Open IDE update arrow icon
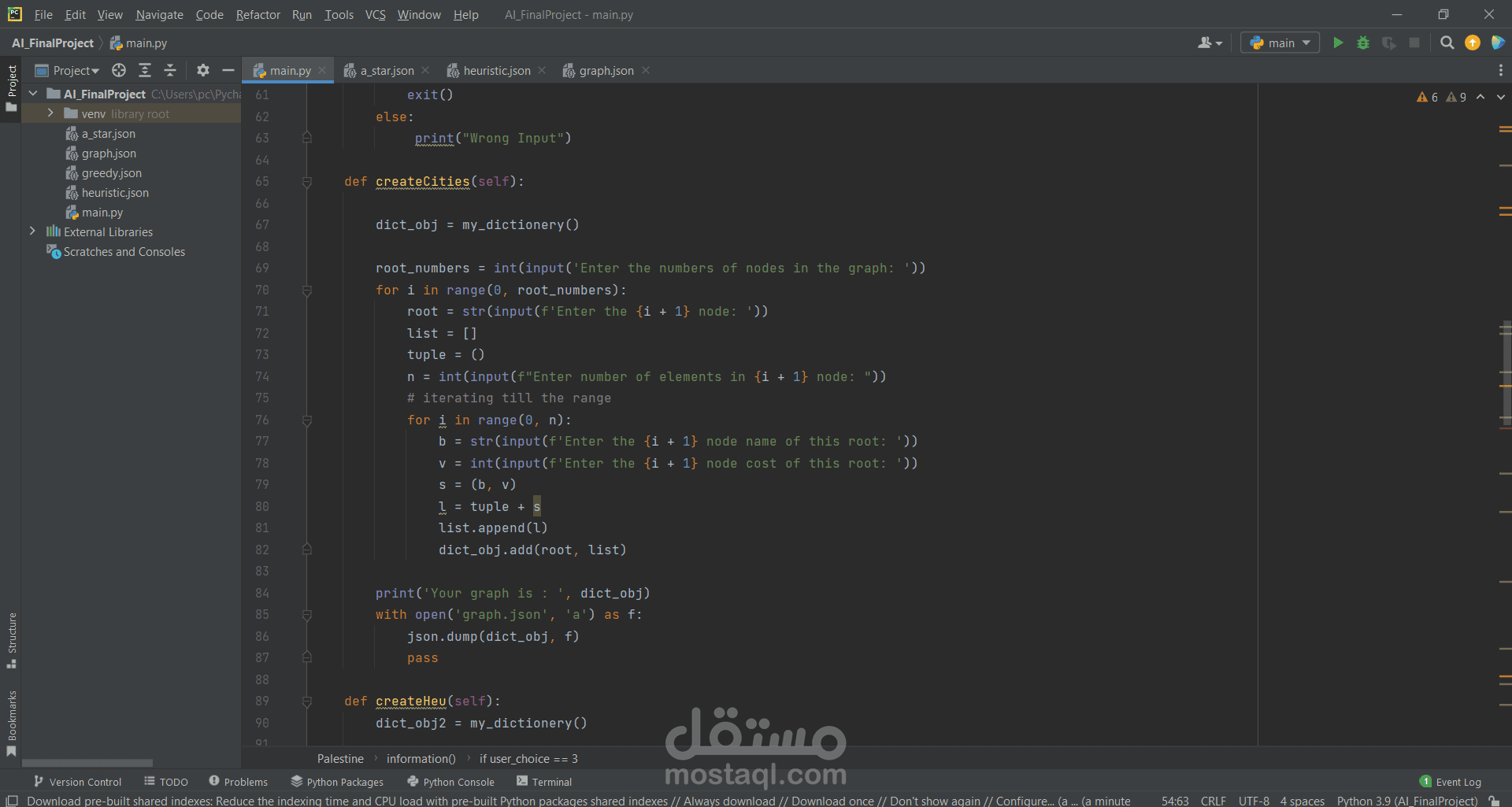1512x807 pixels. pyautogui.click(x=1472, y=43)
